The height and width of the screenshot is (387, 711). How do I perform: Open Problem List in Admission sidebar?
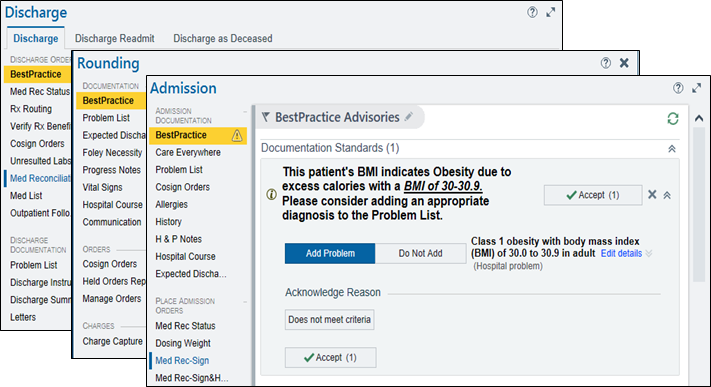(x=179, y=170)
